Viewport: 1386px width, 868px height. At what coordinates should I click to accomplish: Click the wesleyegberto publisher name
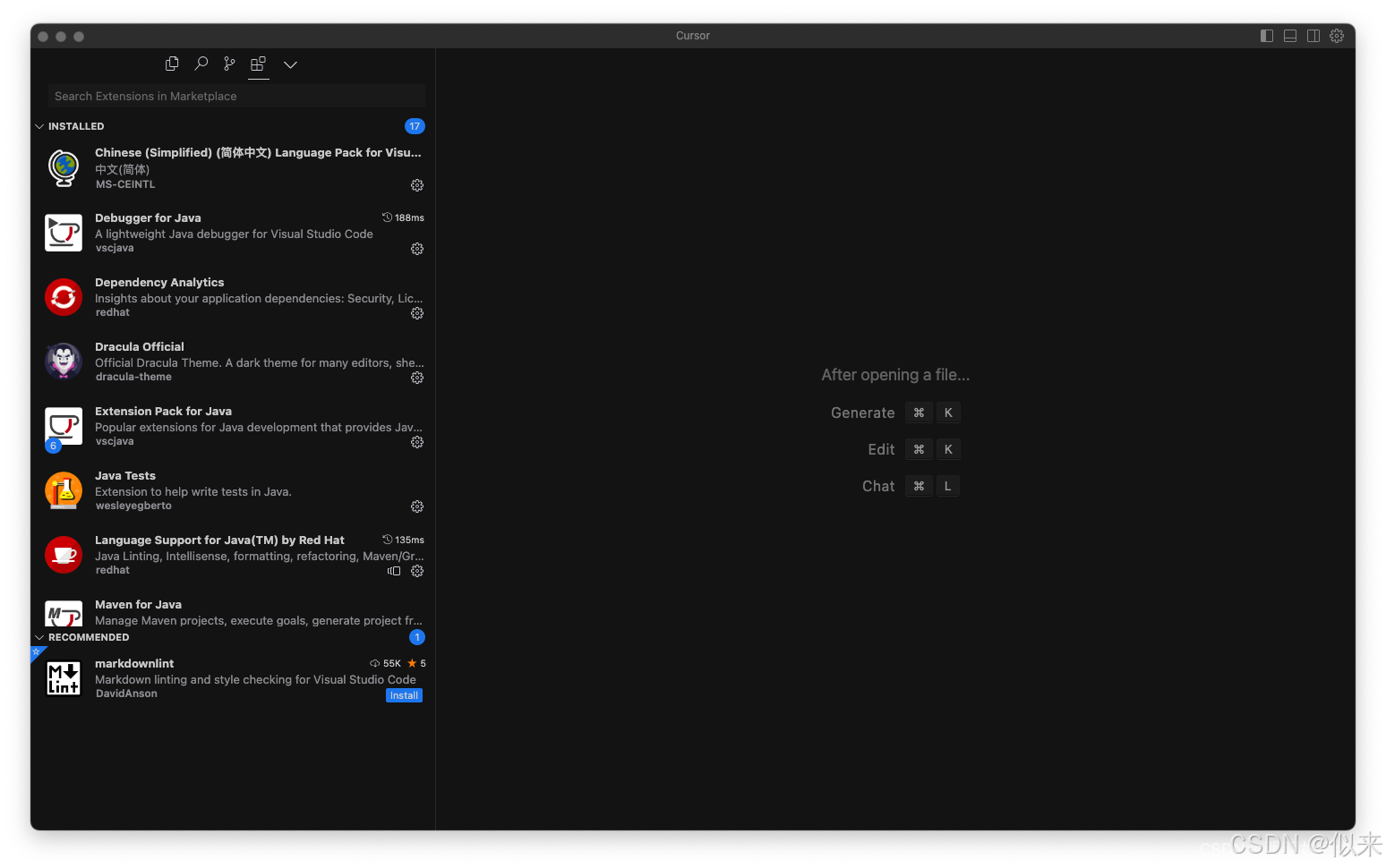[x=133, y=506]
